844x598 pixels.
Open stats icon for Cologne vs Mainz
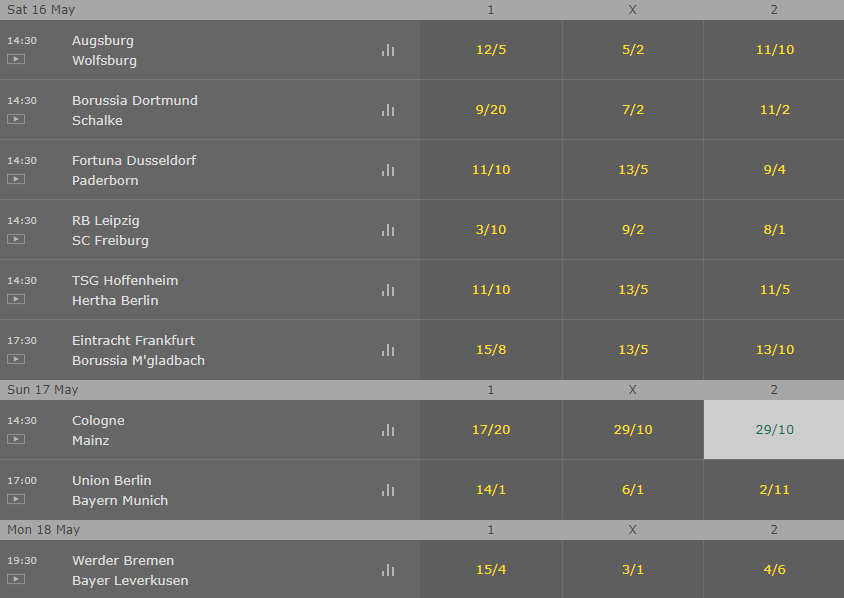click(x=388, y=430)
